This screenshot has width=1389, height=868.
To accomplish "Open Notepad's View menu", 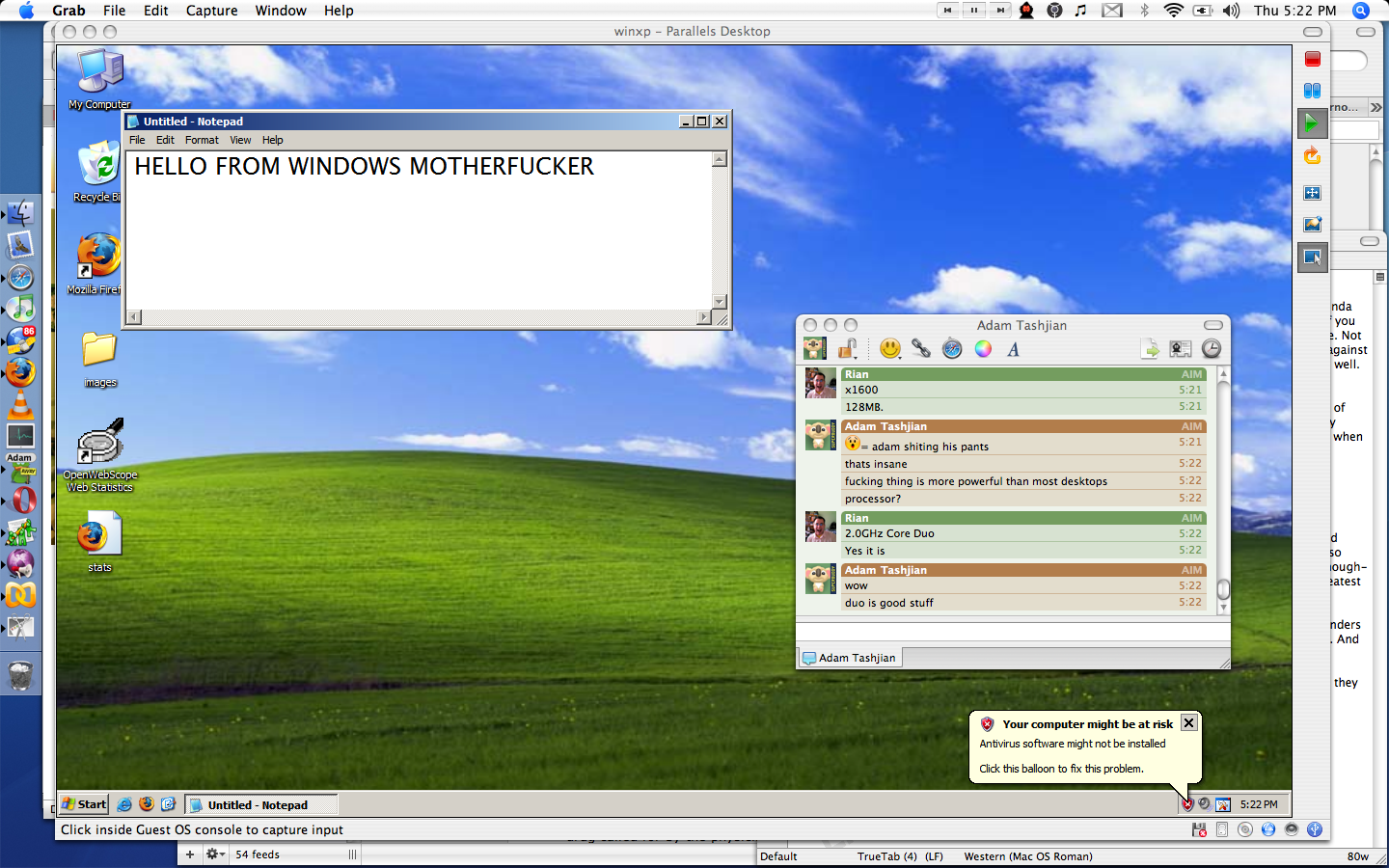I will pyautogui.click(x=240, y=140).
